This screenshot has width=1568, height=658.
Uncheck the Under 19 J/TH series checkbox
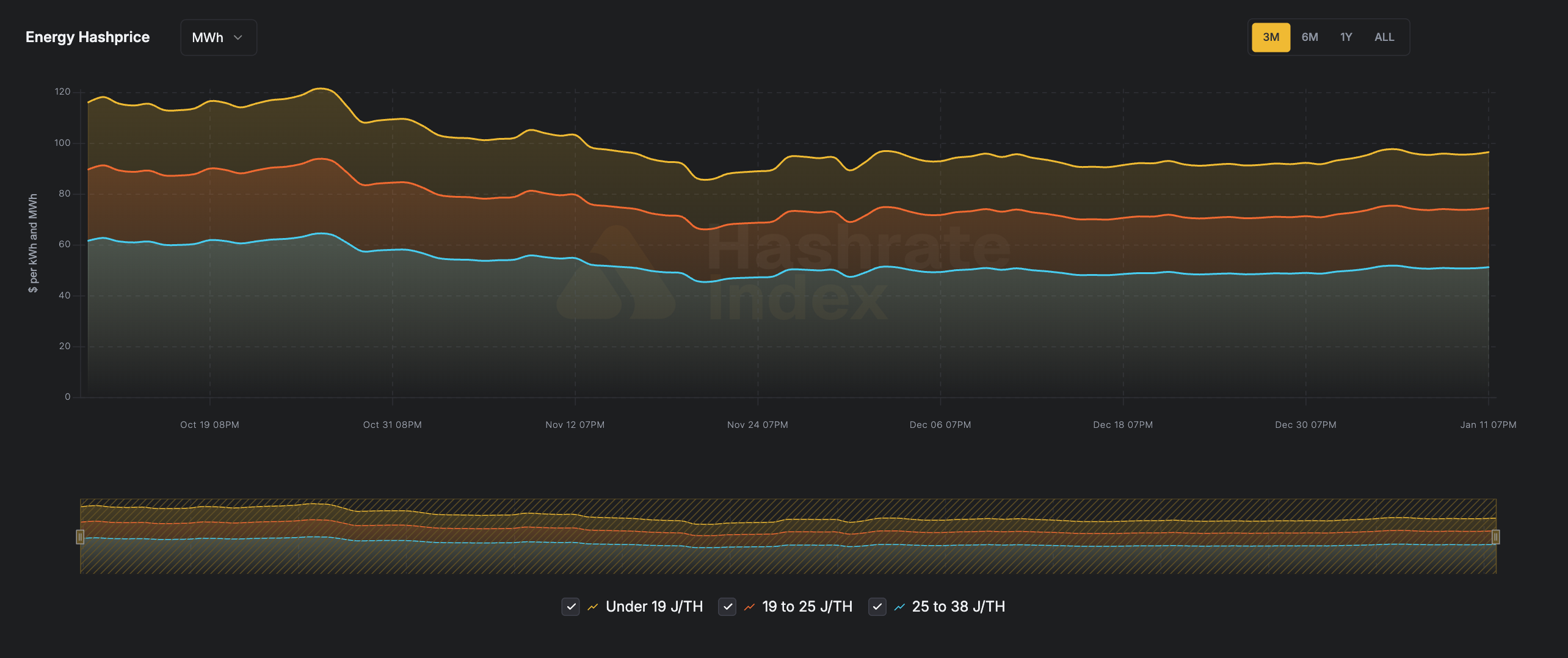point(570,607)
